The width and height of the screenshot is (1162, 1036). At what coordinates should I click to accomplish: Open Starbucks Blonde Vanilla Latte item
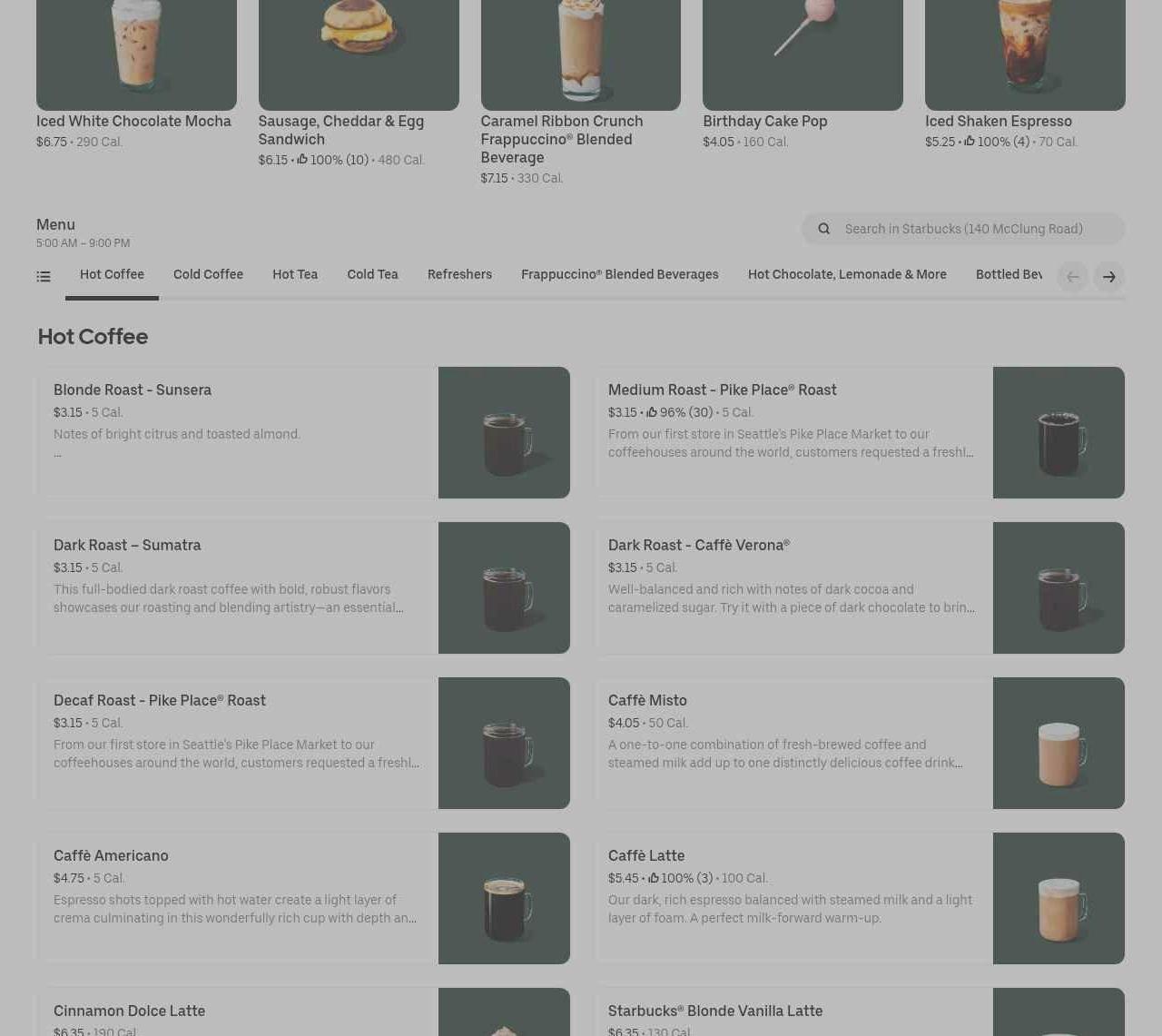pos(860,1011)
